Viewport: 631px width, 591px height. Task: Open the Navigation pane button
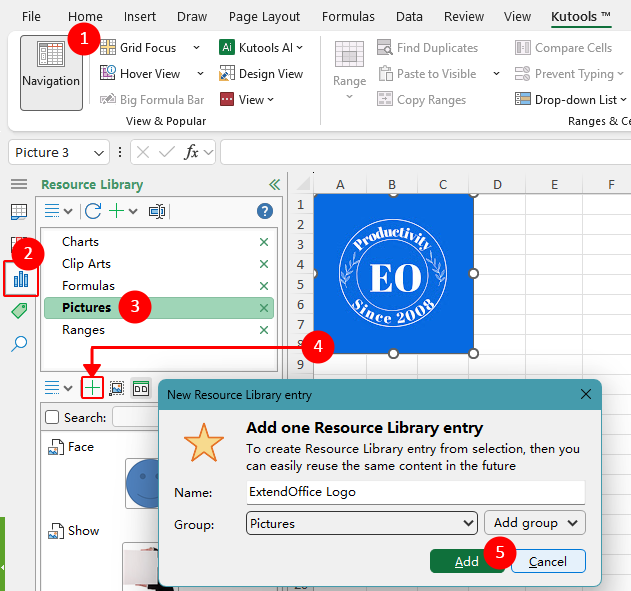(x=51, y=72)
